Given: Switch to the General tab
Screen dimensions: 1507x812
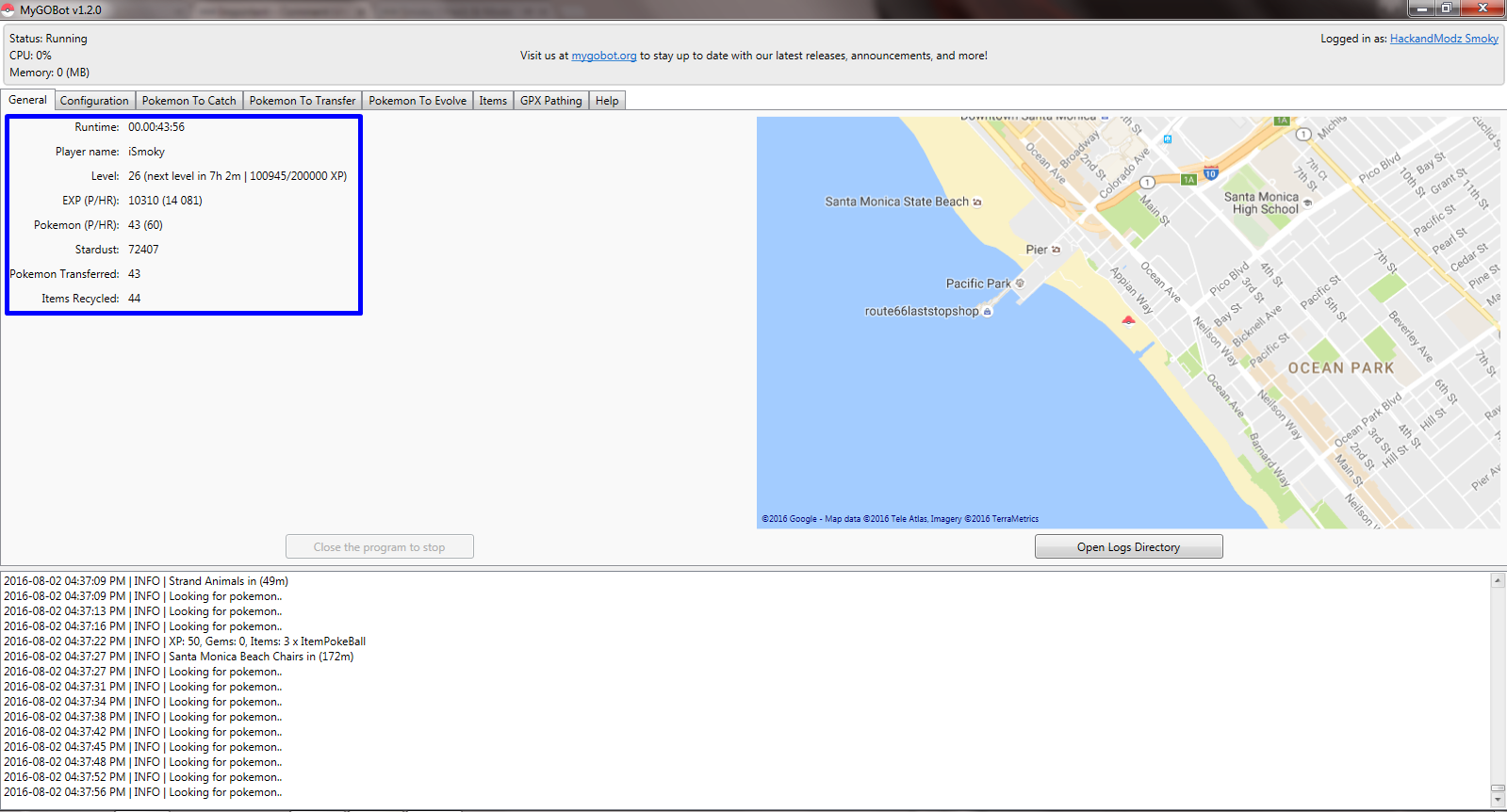Looking at the screenshot, I should (27, 100).
